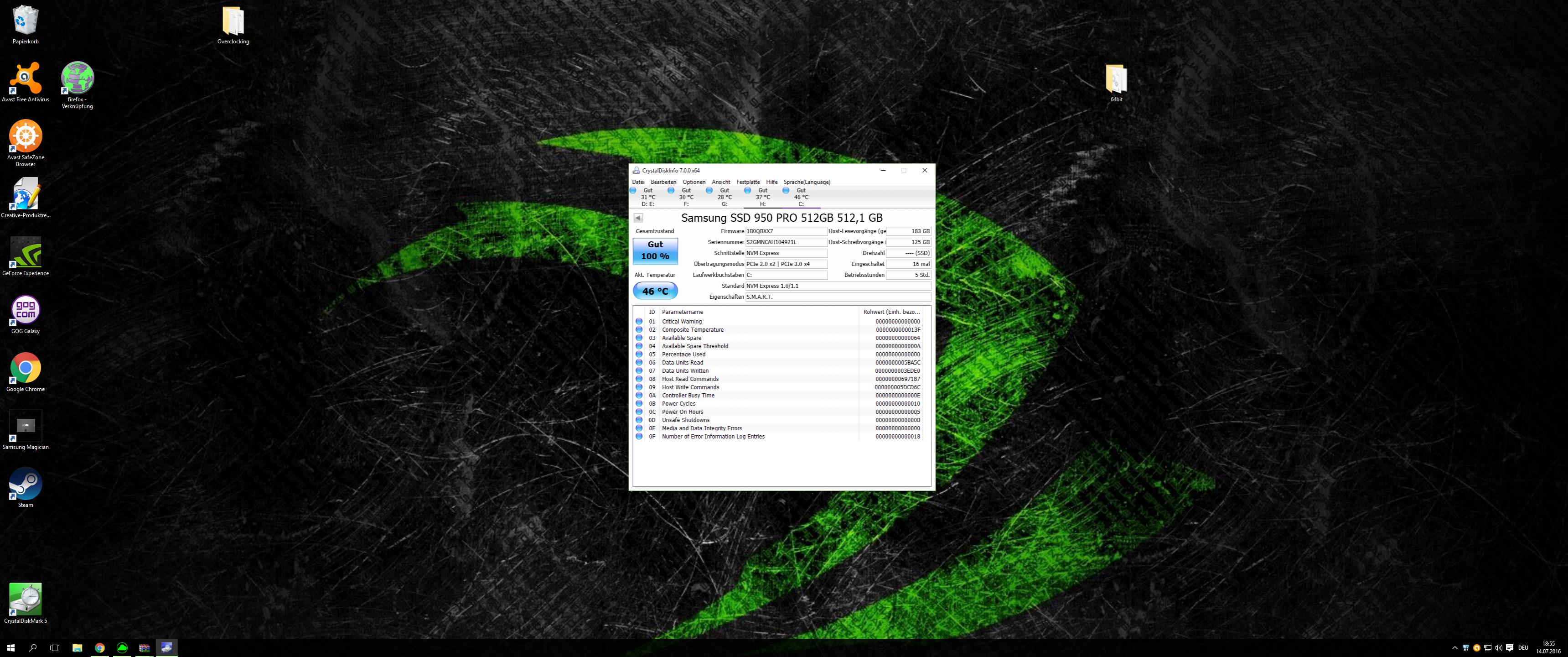Select the D: E: disk entry
Screen dimensions: 1568x657
click(x=647, y=197)
